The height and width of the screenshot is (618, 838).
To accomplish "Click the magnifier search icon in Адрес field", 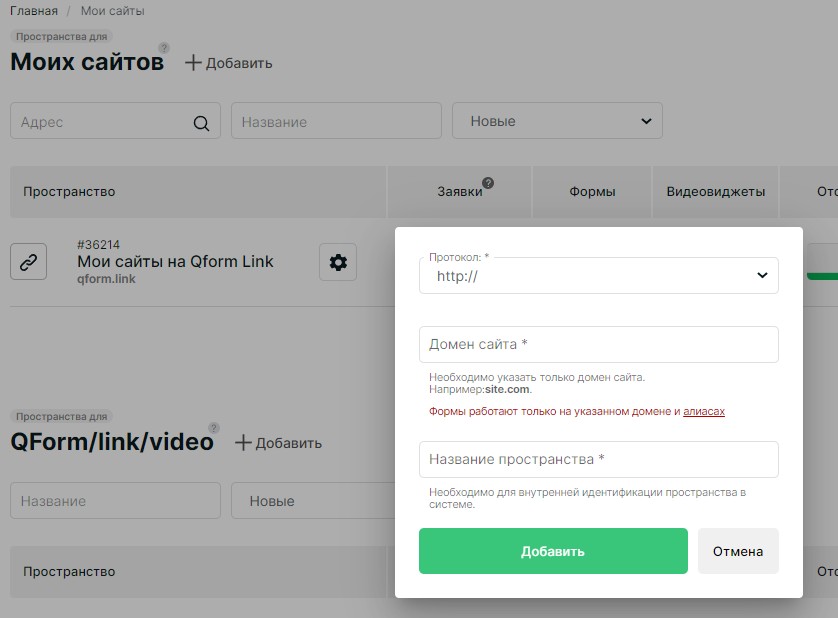I will 201,122.
